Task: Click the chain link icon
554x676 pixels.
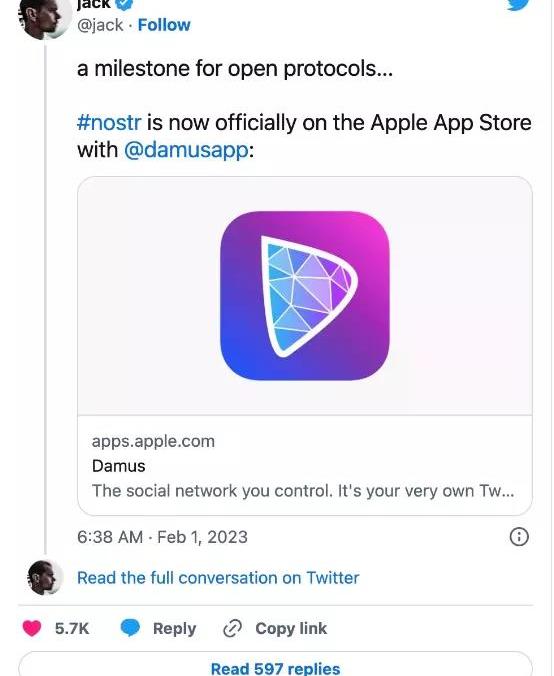Action: tap(232, 628)
